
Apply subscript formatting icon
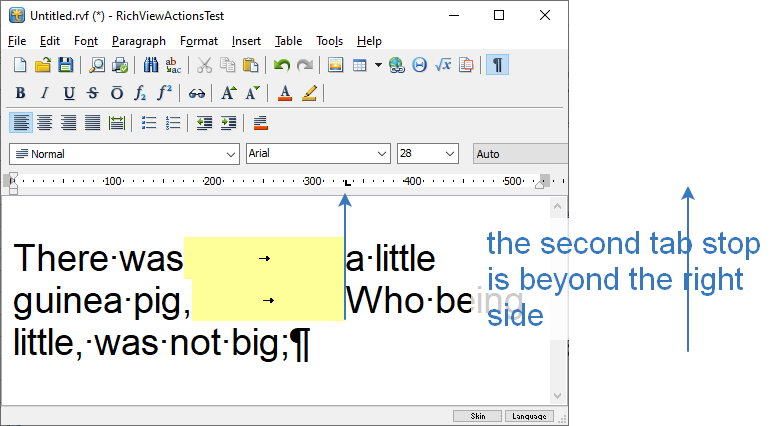click(x=141, y=94)
